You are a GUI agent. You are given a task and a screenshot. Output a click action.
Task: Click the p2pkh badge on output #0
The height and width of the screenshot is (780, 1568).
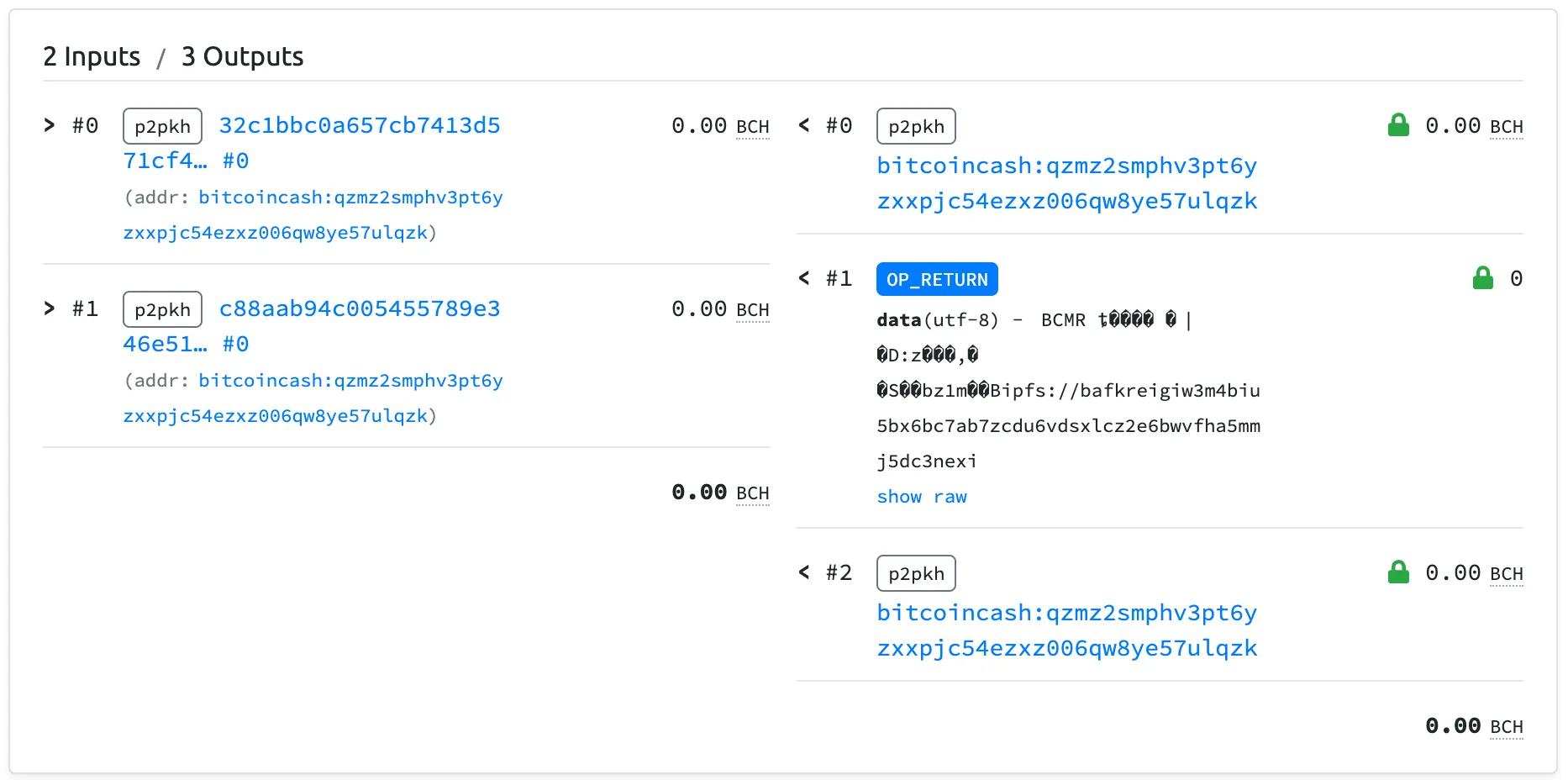point(916,126)
